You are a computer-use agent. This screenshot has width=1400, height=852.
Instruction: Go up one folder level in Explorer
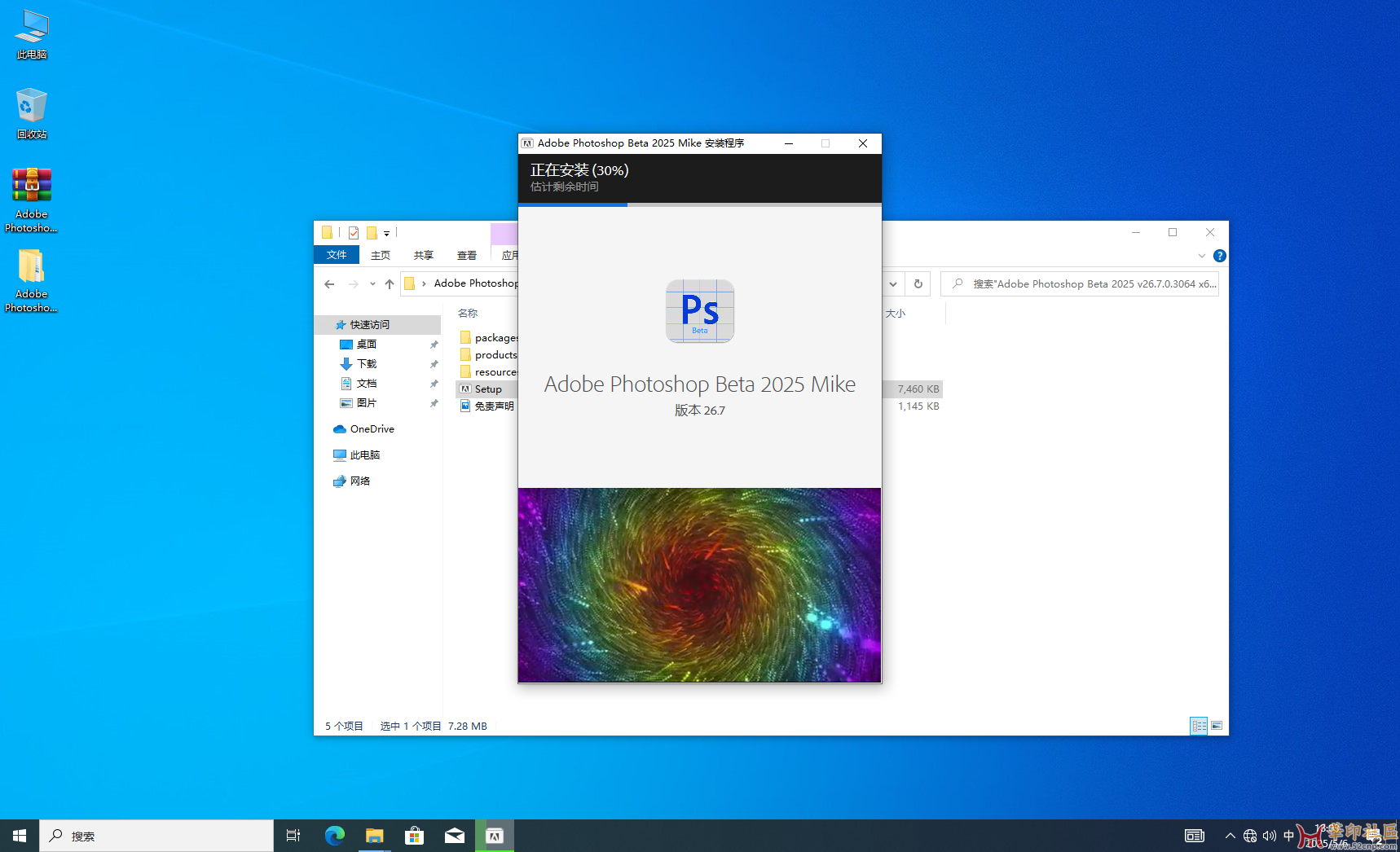tap(390, 284)
